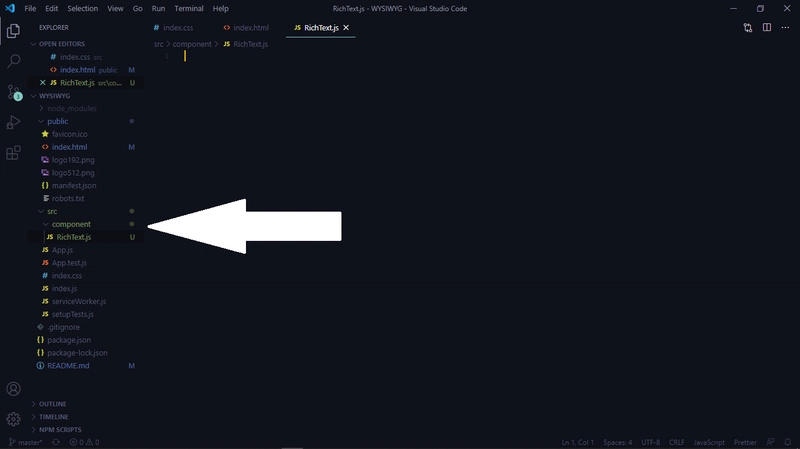
Task: Open setupTests.js file
Action: point(72,314)
